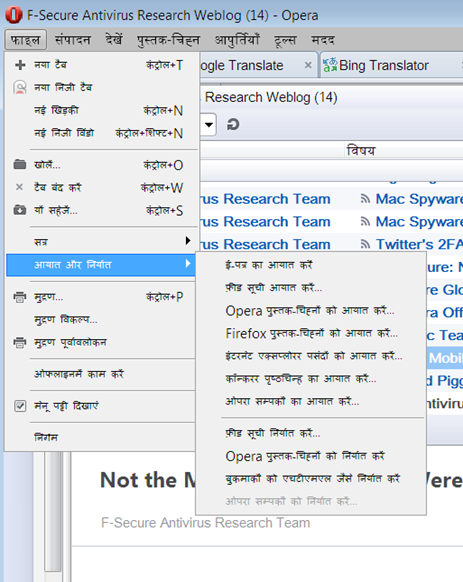
Task: Open Twitter's 2FA feed item
Action: coord(419,244)
